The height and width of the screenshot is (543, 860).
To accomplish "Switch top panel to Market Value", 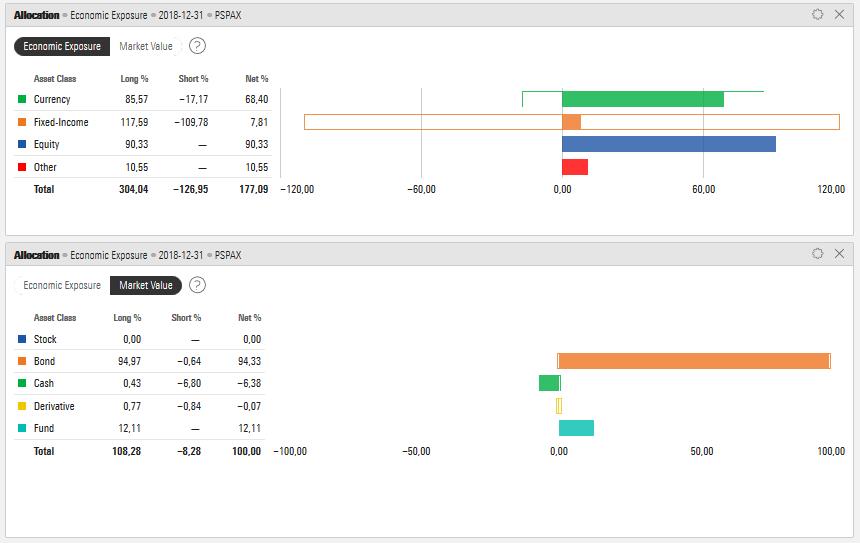I will tap(146, 46).
